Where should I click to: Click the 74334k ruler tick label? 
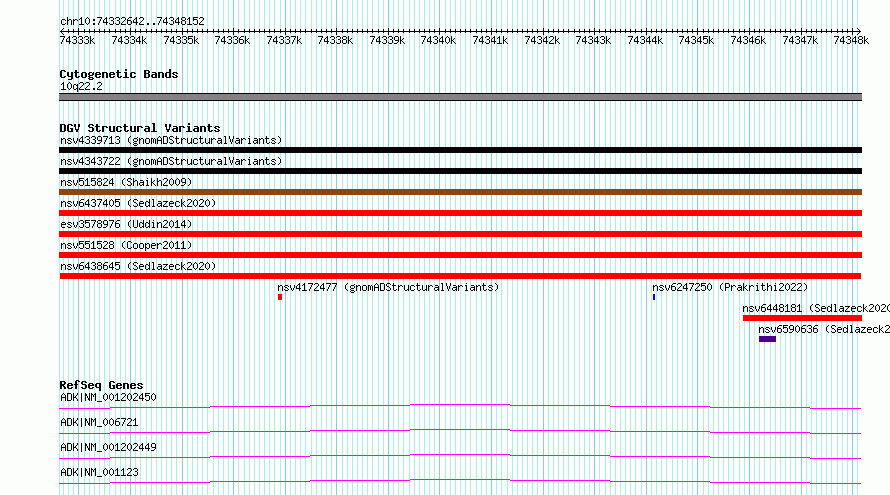click(x=129, y=40)
